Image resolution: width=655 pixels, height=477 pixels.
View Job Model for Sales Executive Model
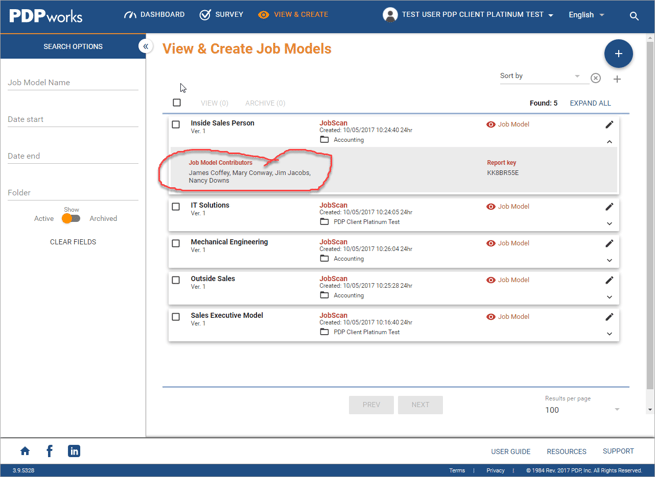pyautogui.click(x=508, y=317)
